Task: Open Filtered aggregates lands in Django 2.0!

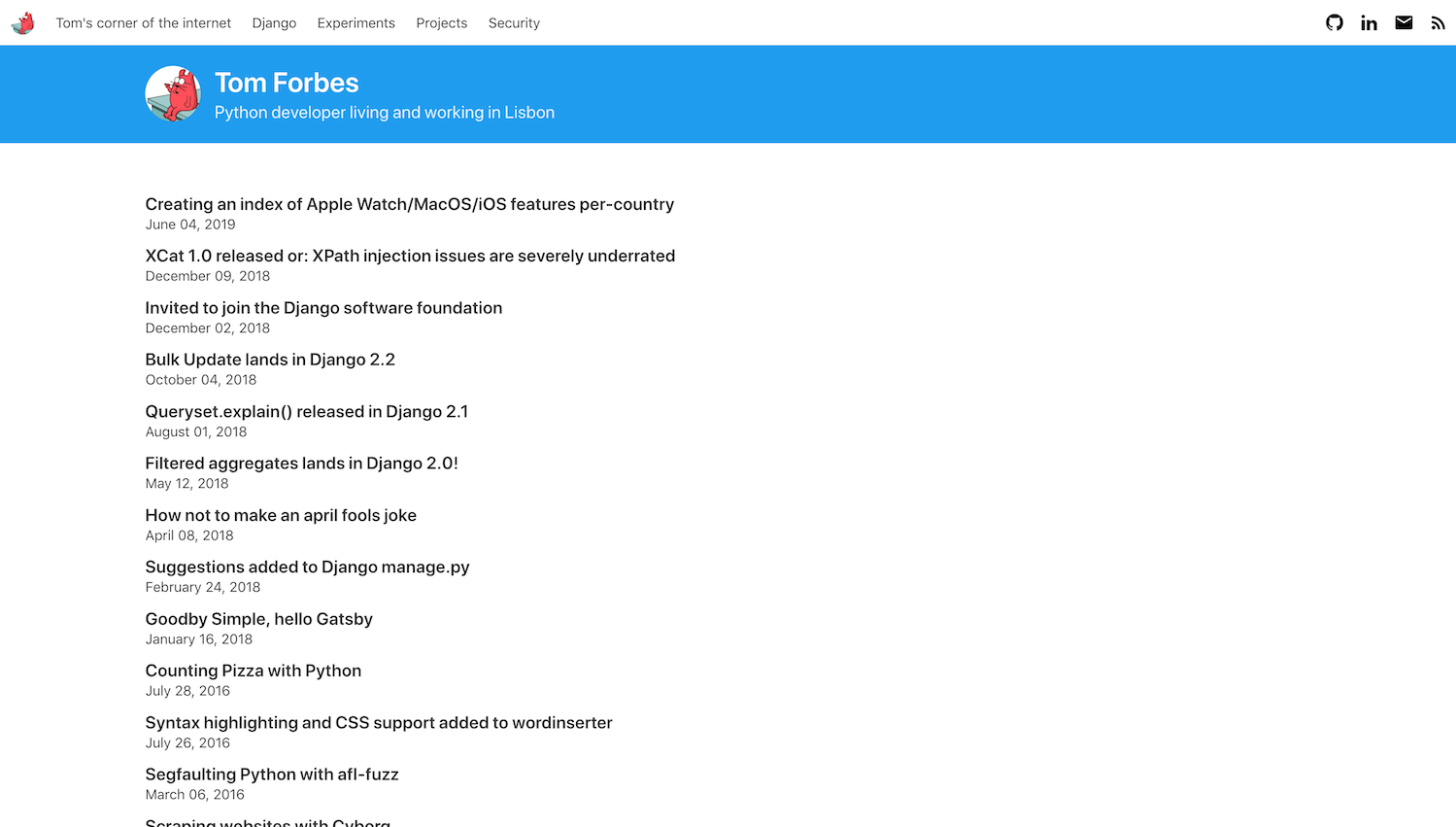Action: (x=301, y=464)
